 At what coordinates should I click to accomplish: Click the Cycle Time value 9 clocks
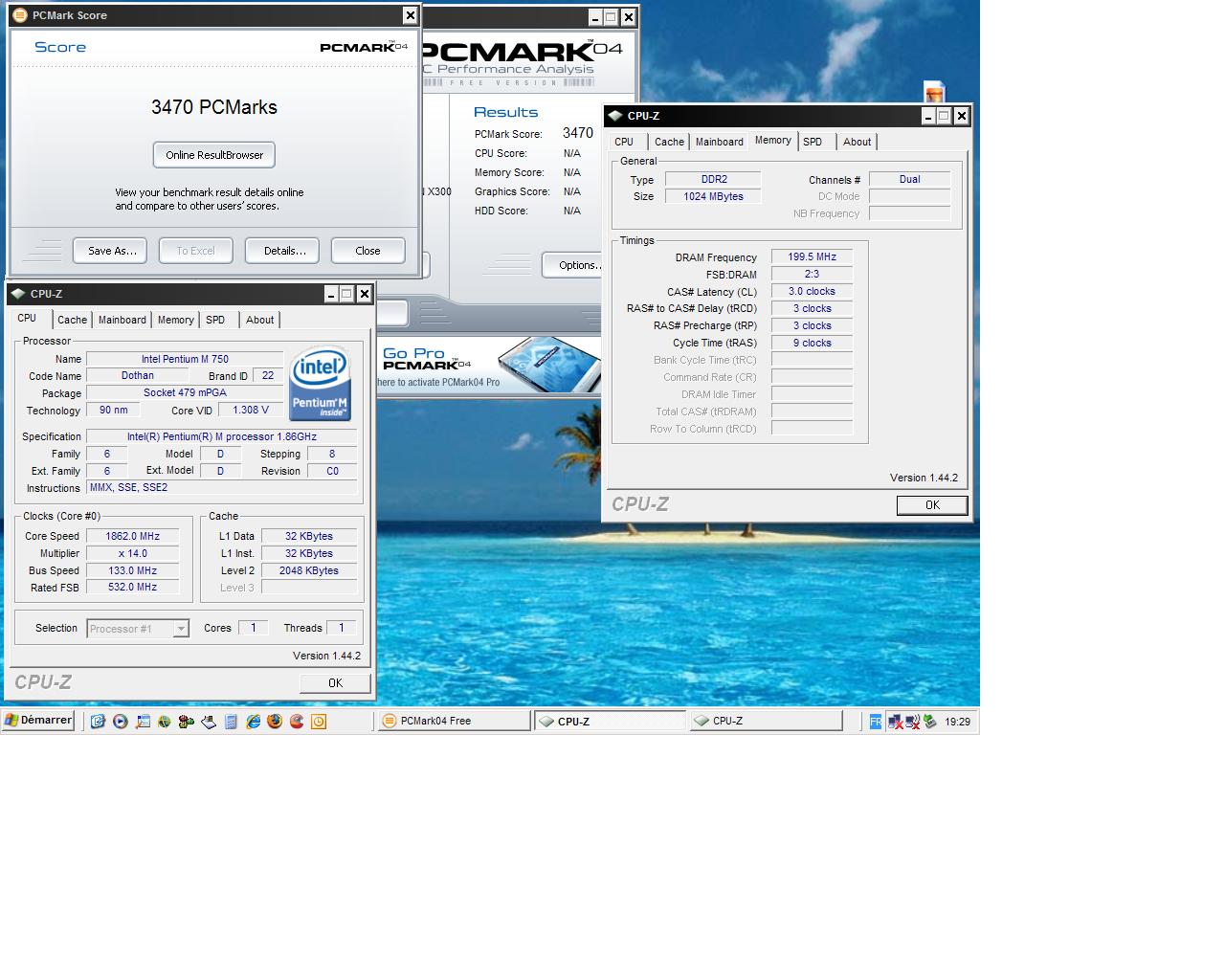(813, 344)
